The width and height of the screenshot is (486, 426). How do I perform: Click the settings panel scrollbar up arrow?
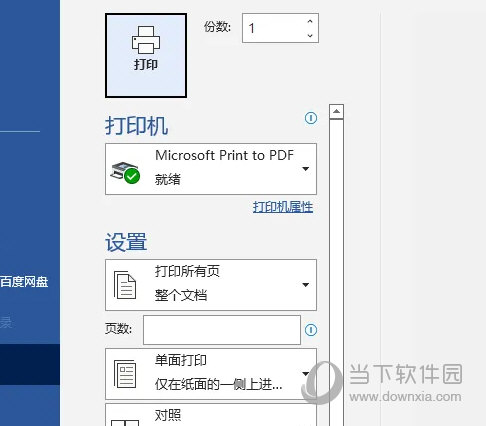coord(336,112)
